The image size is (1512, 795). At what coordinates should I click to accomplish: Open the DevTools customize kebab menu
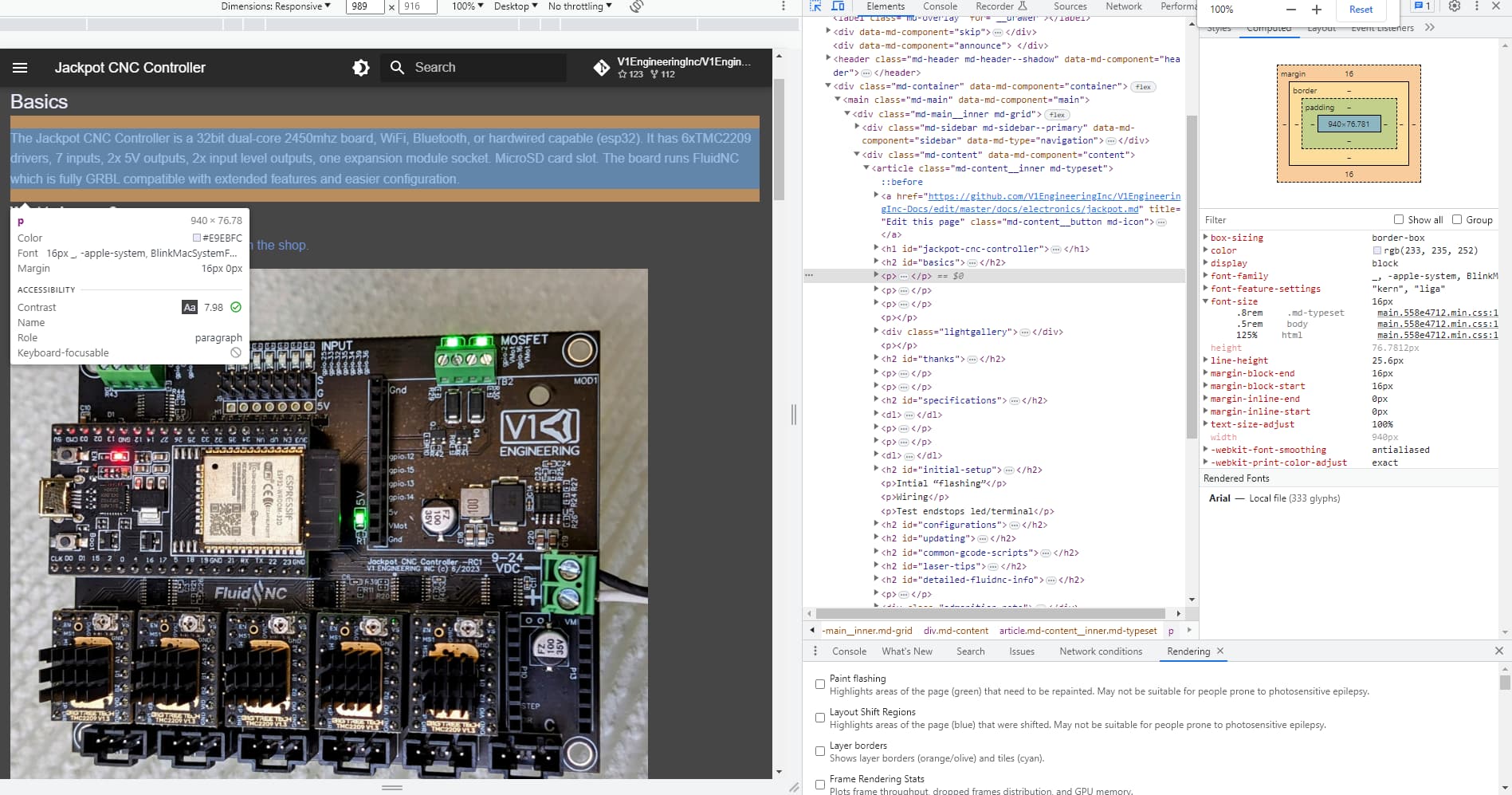(x=1476, y=6)
